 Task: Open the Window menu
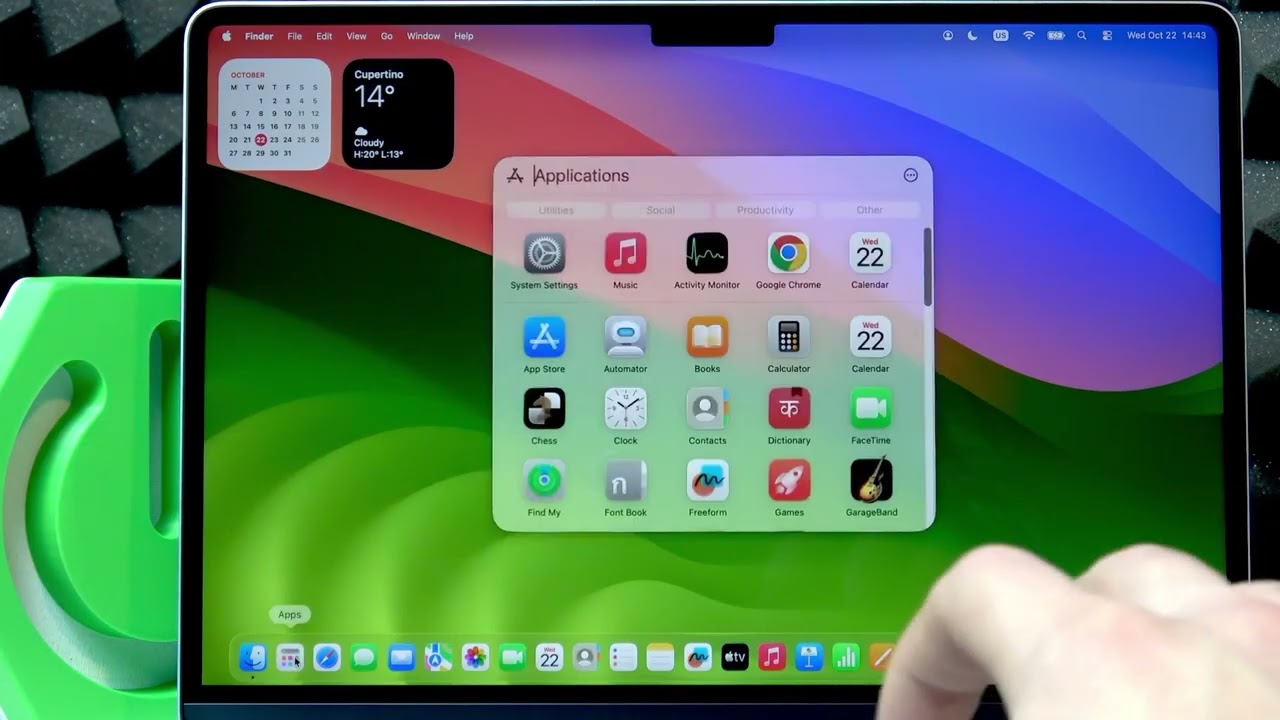423,36
